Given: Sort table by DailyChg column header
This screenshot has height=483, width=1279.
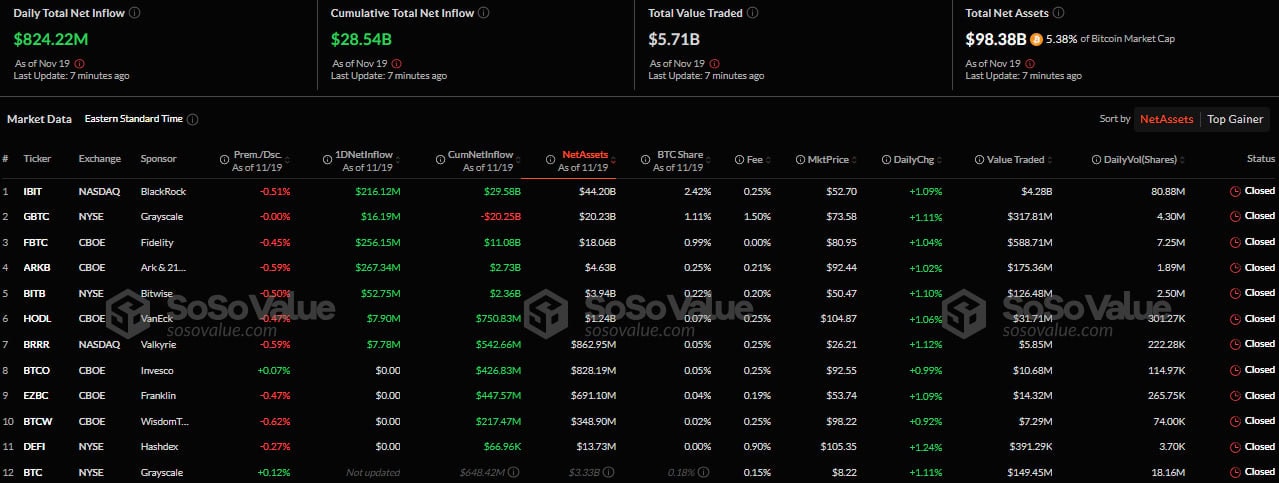Looking at the screenshot, I should click(x=914, y=159).
